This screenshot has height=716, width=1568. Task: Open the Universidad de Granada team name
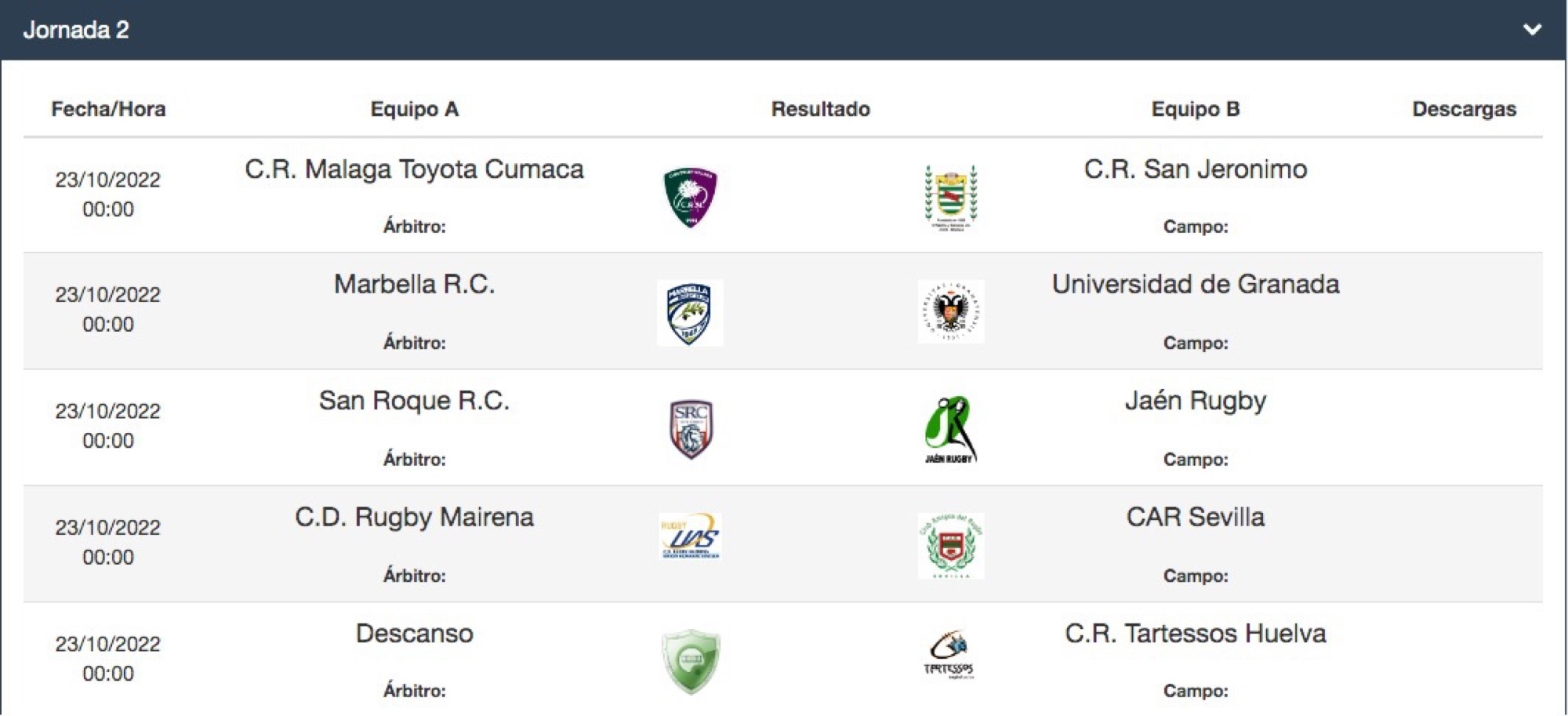pos(1195,284)
